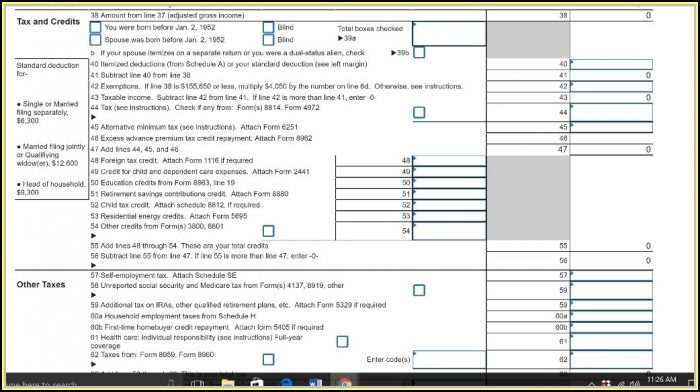Screen dimensions: 700x392
Task: Click line 42 exemptions amount field
Action: coord(611,87)
